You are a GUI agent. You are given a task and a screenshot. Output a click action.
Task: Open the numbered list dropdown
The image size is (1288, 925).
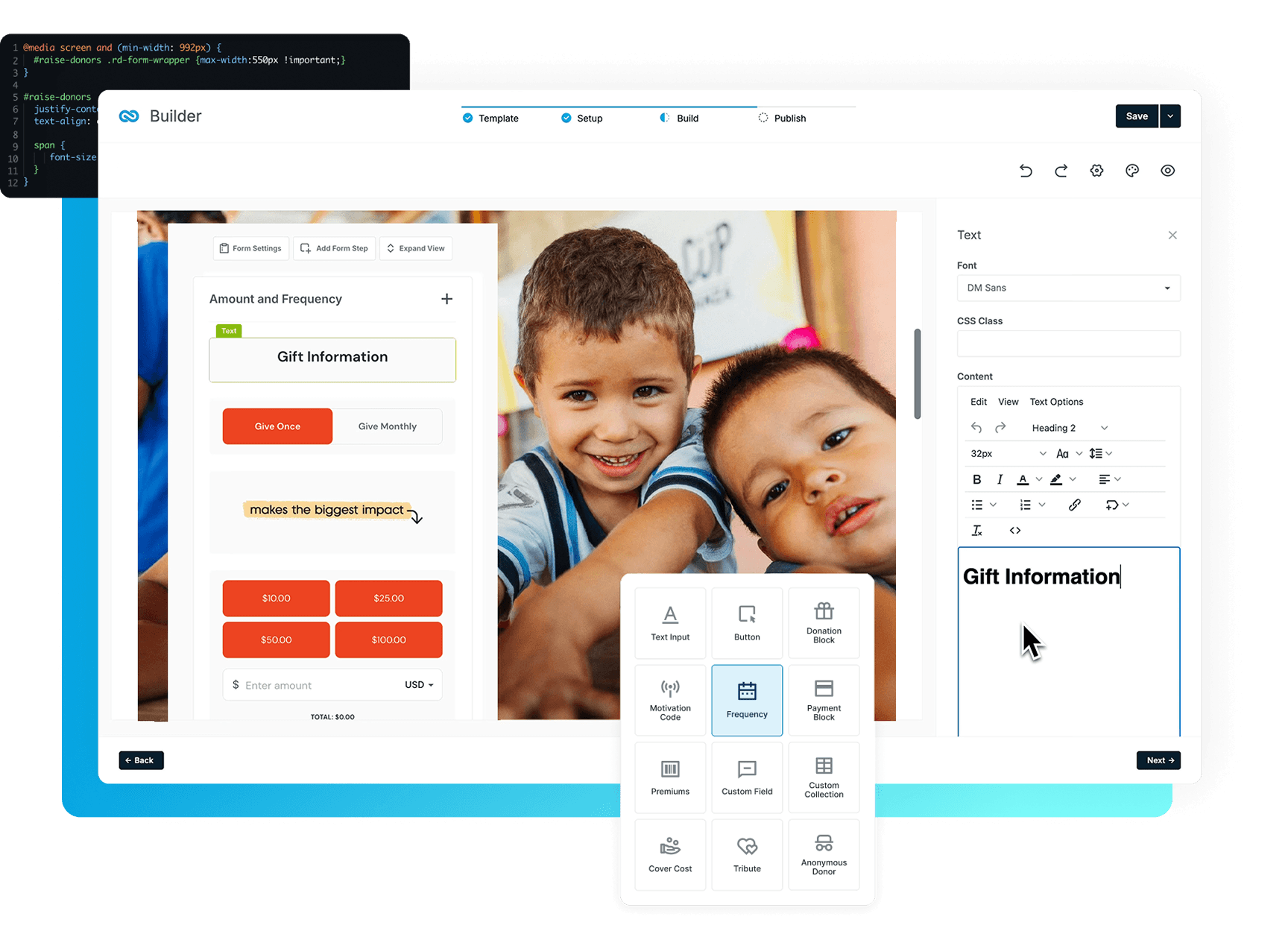point(1032,505)
